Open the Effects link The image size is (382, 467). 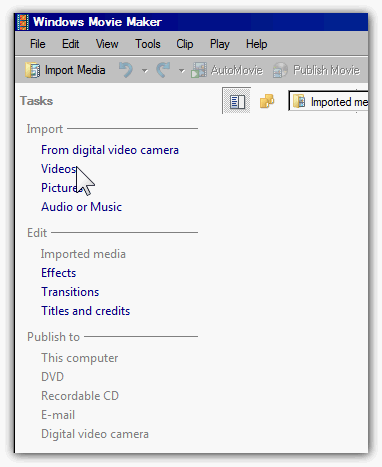59,273
